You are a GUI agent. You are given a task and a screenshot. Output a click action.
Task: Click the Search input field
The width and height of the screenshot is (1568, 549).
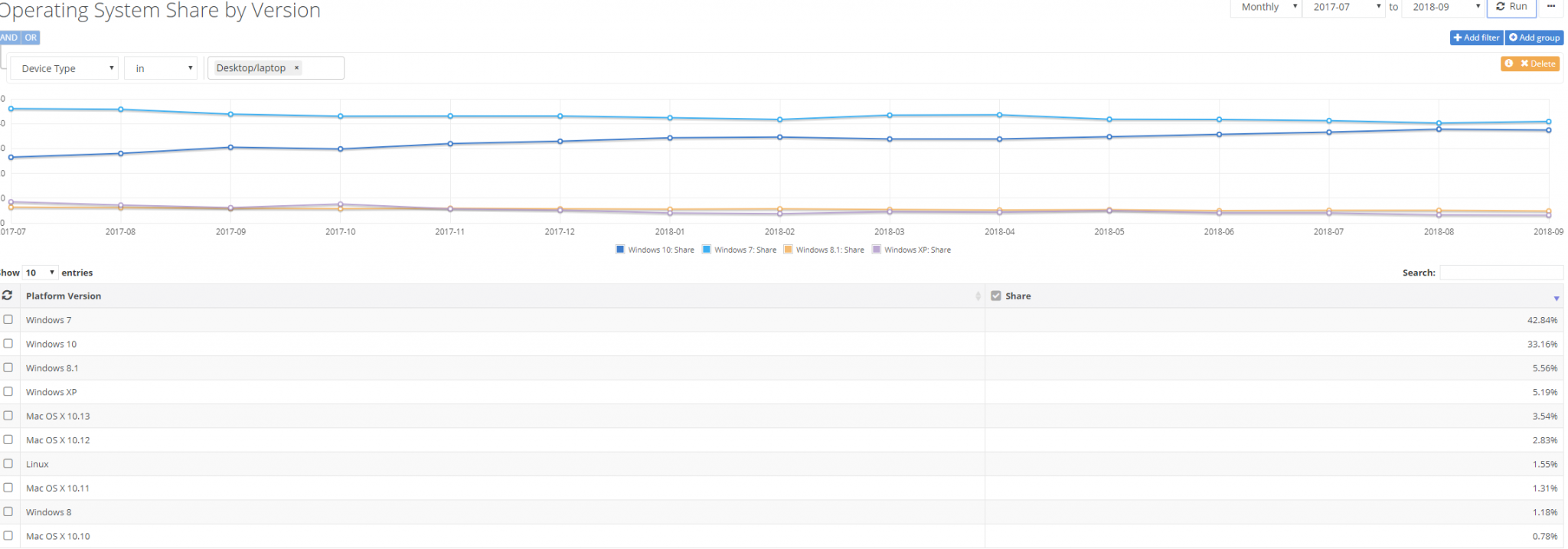coord(1501,273)
